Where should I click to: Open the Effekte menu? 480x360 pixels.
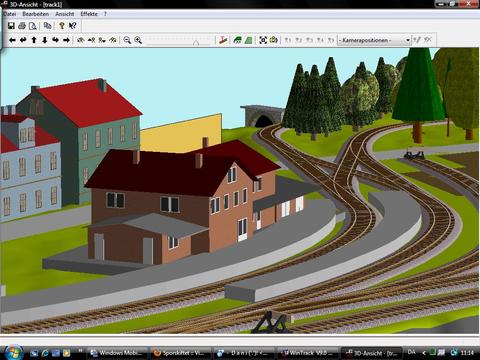click(89, 14)
